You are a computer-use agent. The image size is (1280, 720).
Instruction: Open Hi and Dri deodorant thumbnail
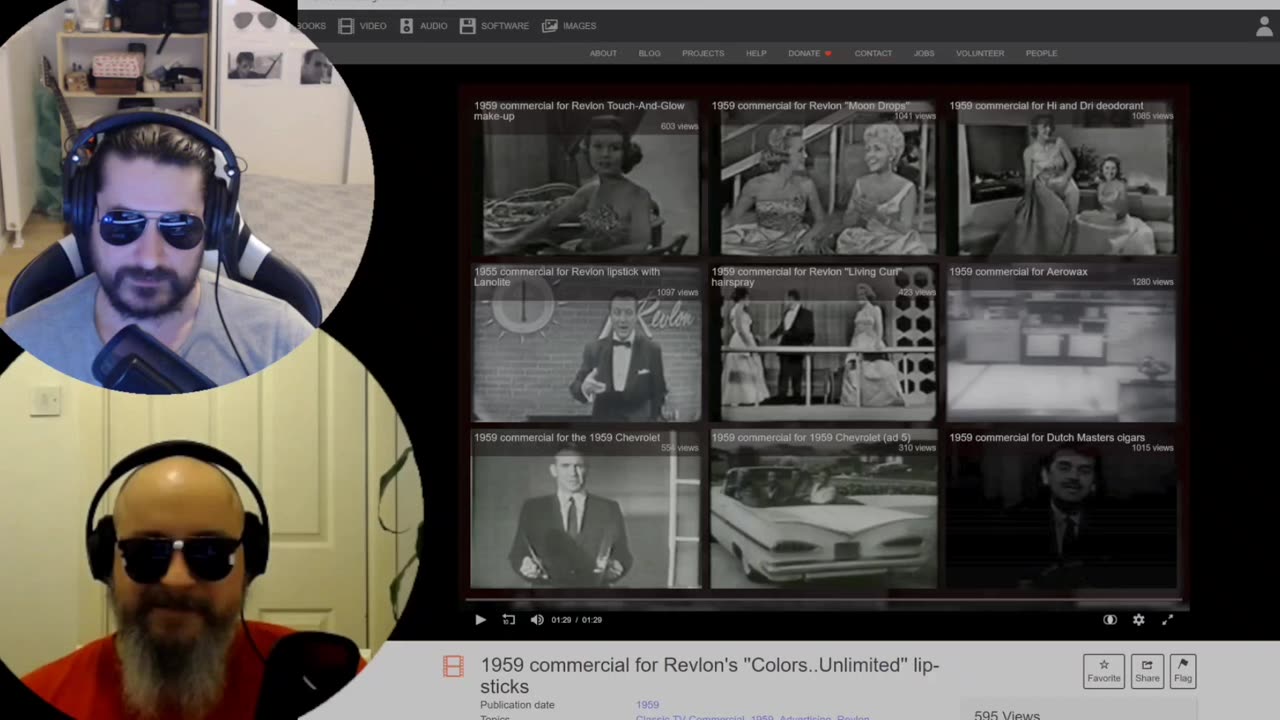coord(1062,177)
